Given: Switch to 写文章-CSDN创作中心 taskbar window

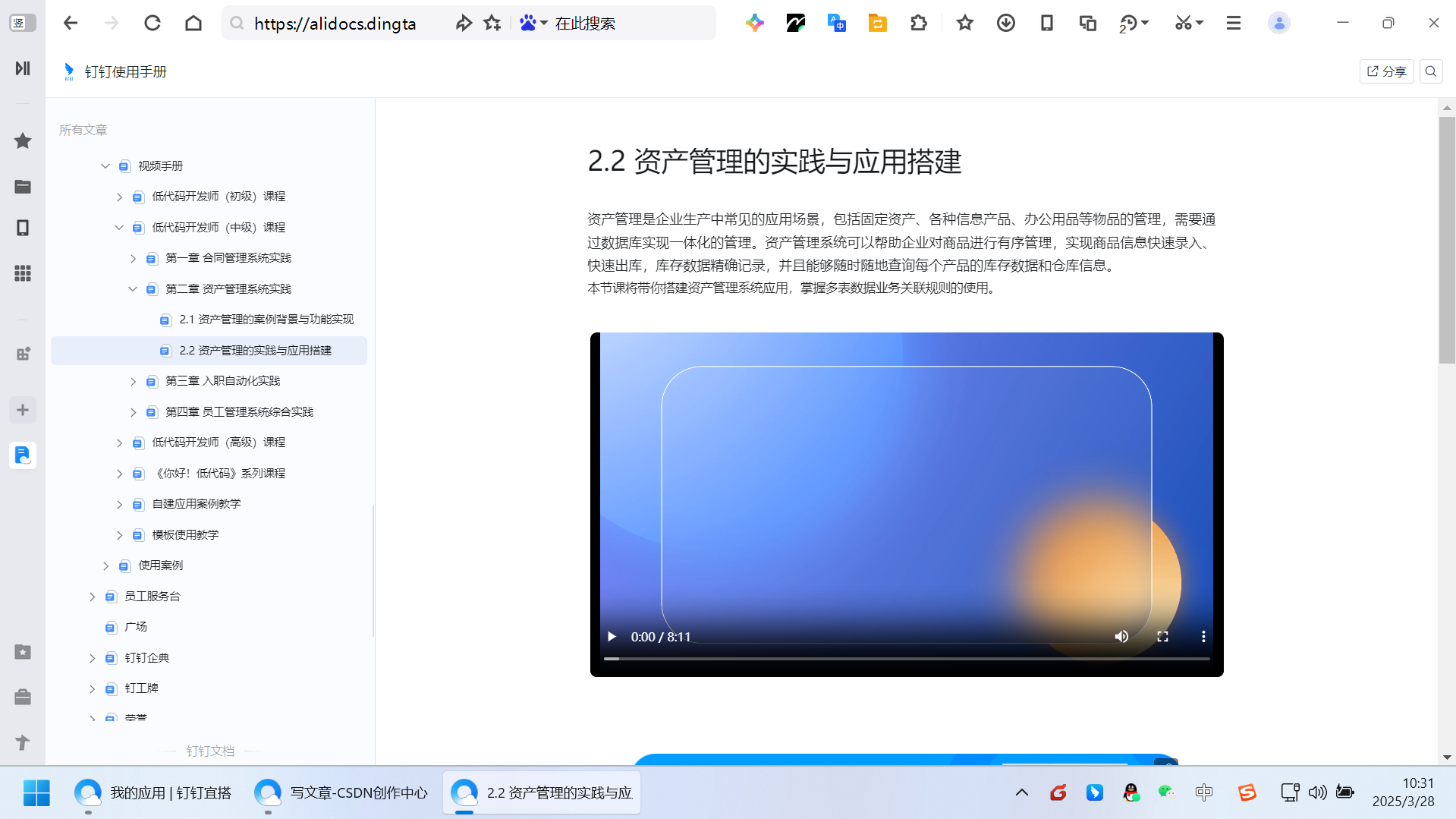Looking at the screenshot, I should (x=341, y=792).
